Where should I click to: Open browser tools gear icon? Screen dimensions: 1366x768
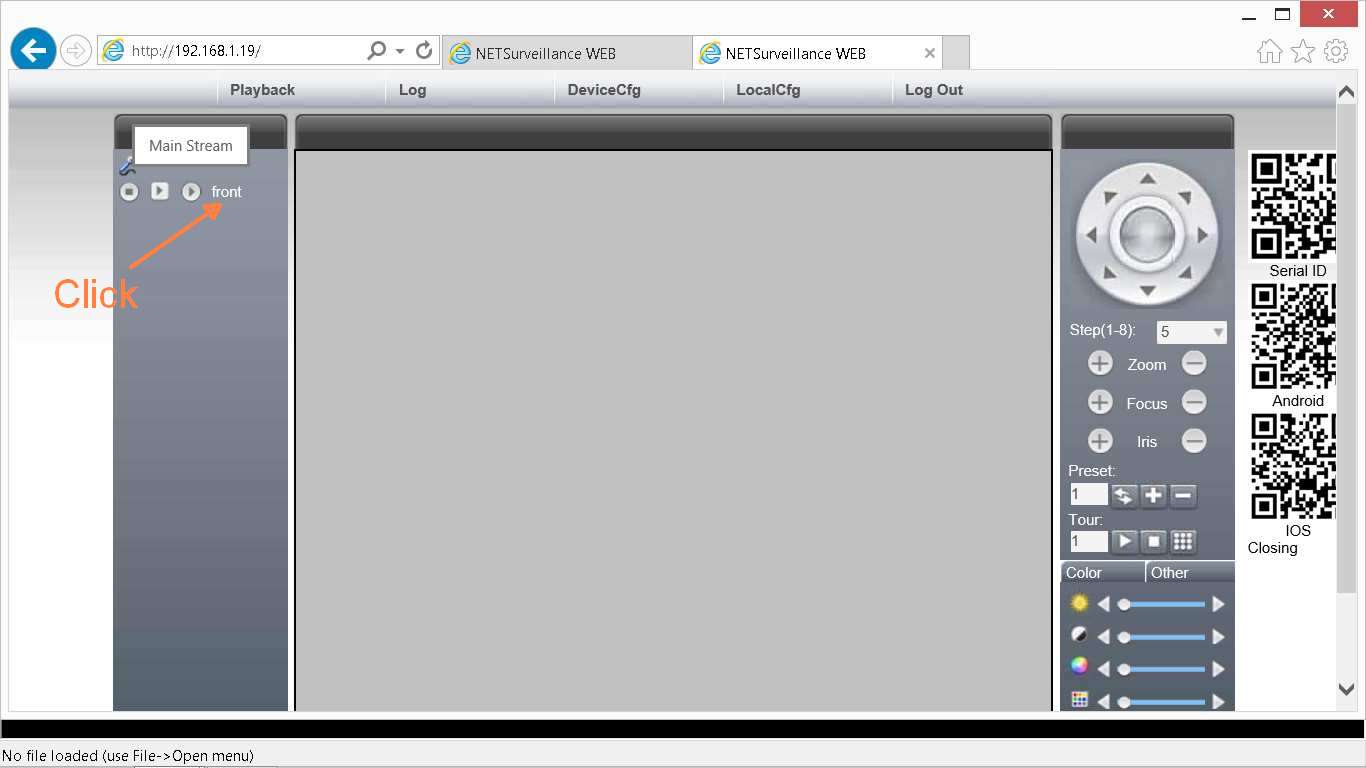click(x=1336, y=51)
